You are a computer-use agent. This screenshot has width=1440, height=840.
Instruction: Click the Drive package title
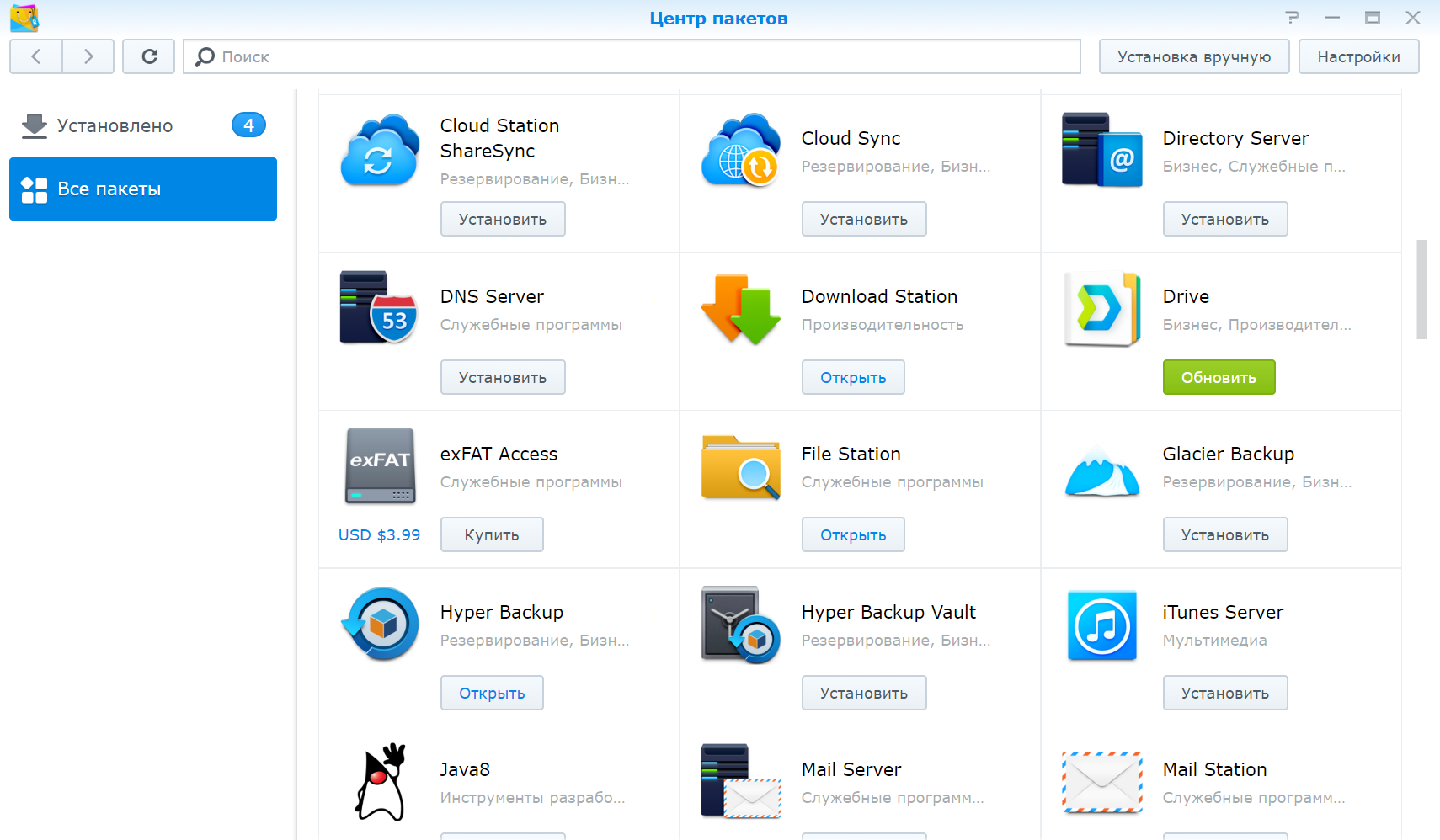tap(1186, 296)
